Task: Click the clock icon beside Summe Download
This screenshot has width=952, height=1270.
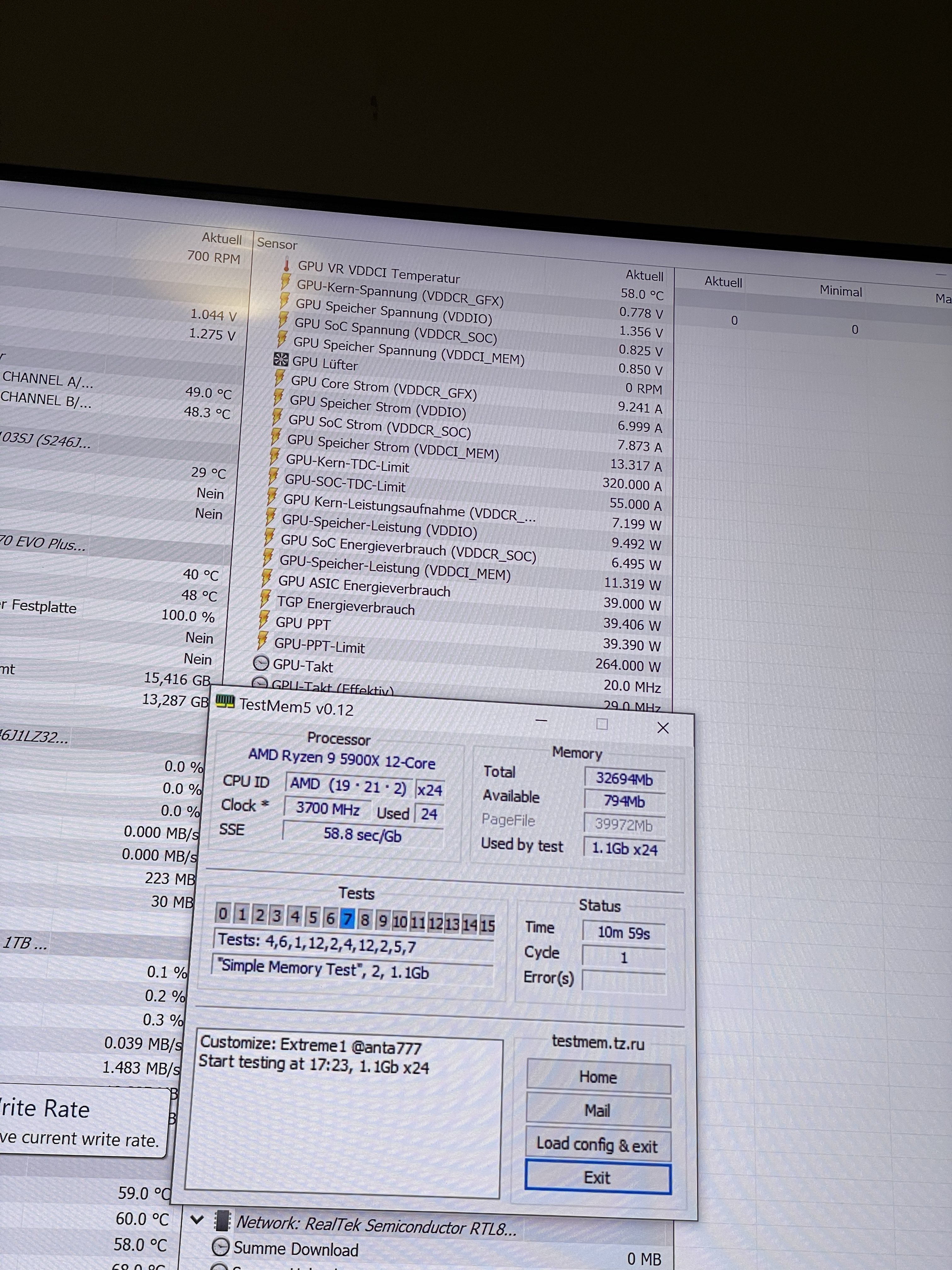Action: point(220,1247)
